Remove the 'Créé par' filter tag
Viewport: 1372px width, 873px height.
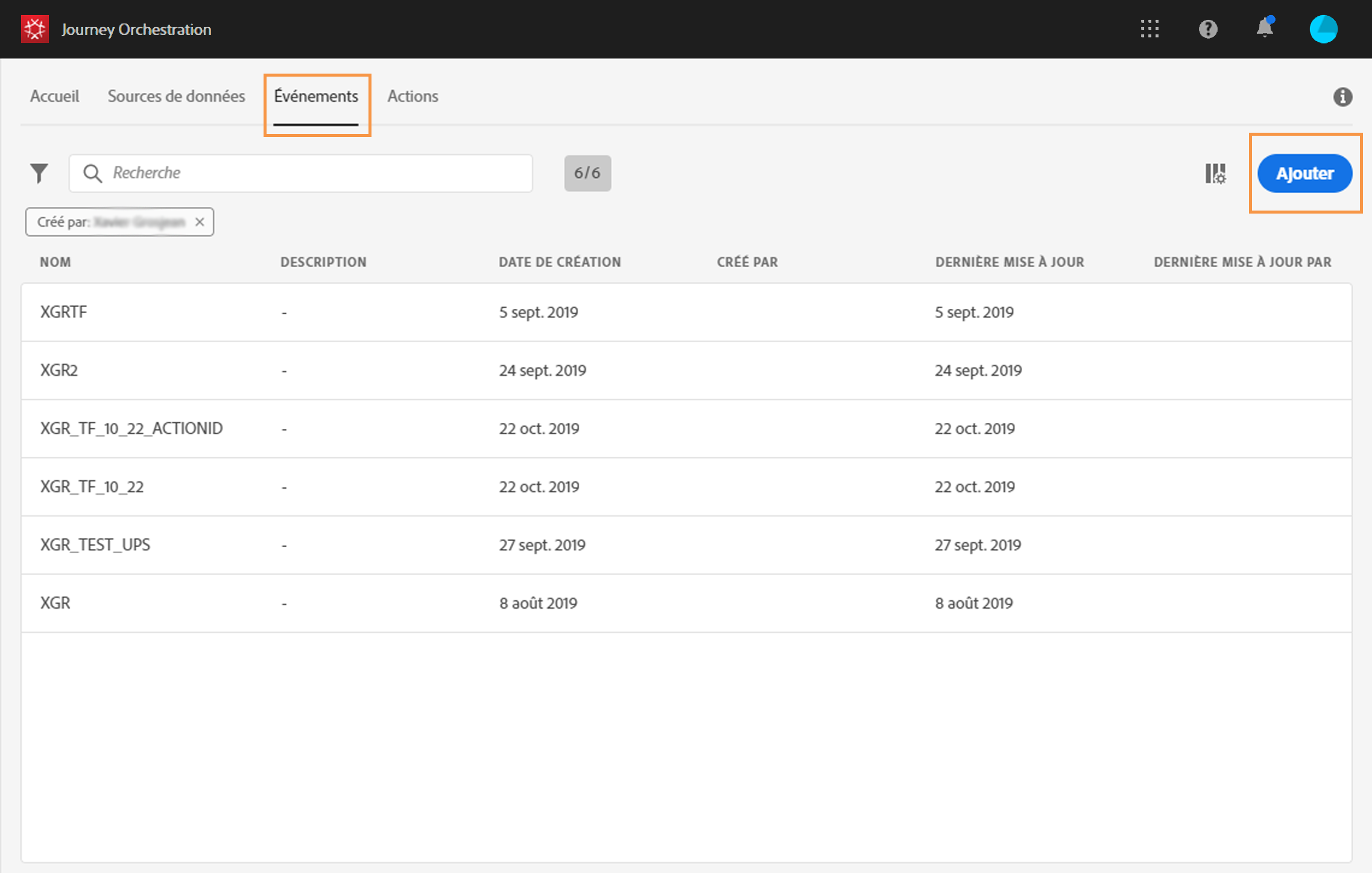click(200, 222)
